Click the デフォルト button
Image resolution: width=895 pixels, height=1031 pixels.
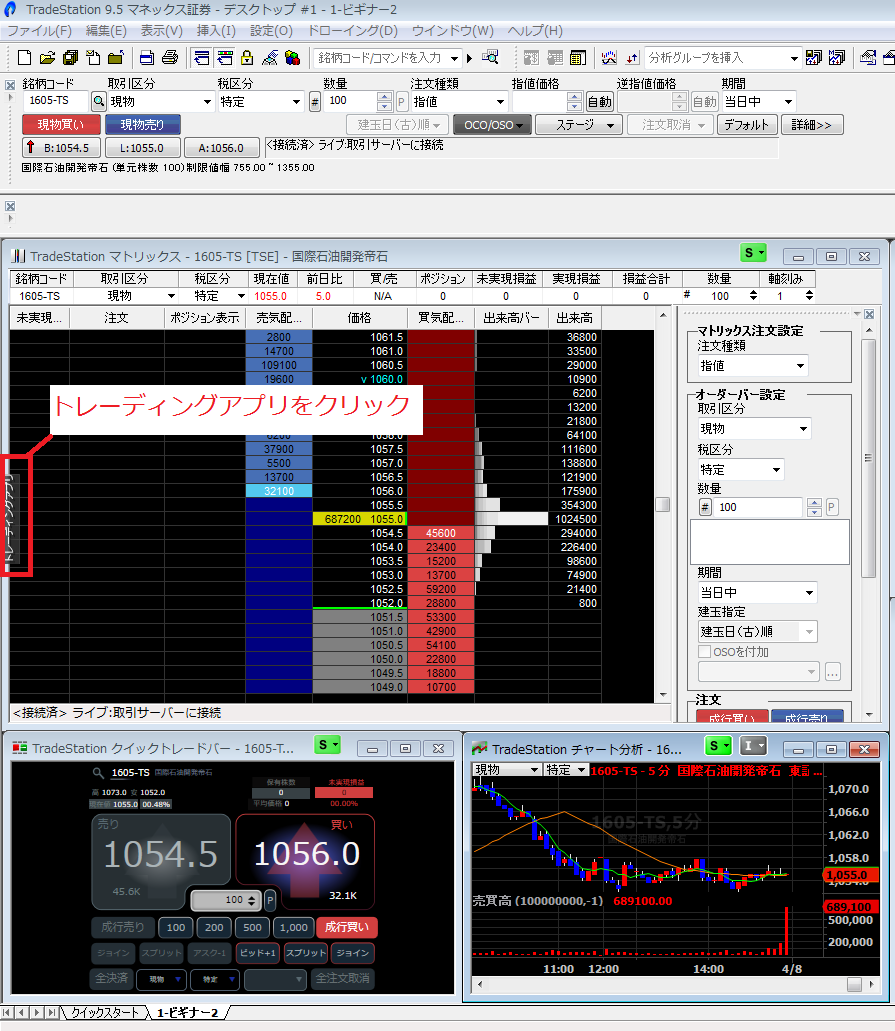point(747,125)
